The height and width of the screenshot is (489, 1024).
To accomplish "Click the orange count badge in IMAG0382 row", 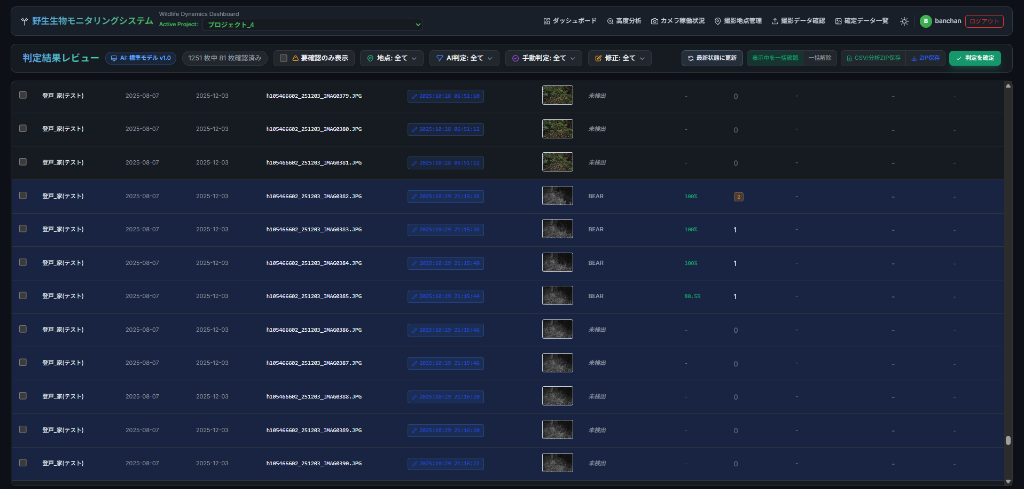I will 739,197.
